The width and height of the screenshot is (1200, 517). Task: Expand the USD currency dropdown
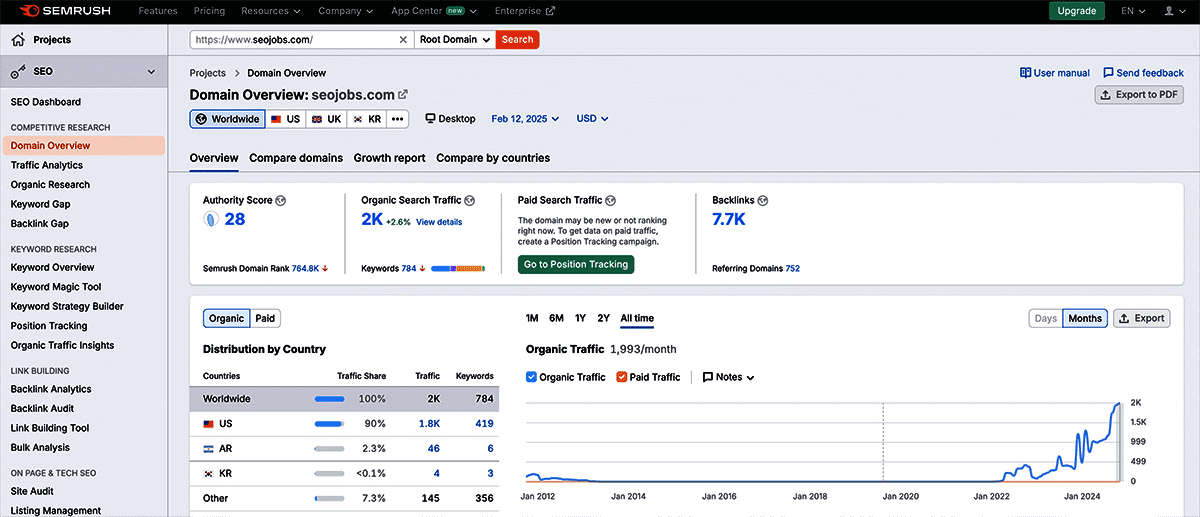click(592, 119)
